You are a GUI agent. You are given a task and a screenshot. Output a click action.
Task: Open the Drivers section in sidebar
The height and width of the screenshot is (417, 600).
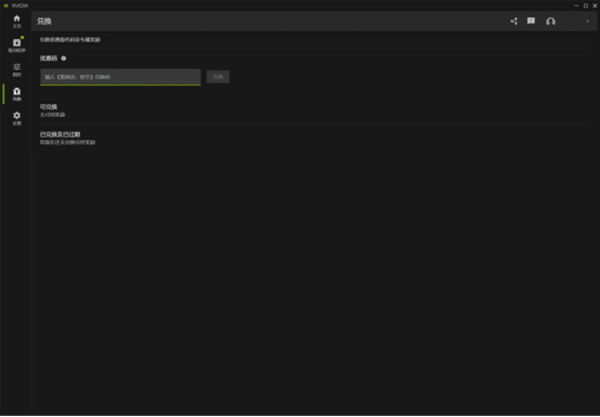coord(16,44)
